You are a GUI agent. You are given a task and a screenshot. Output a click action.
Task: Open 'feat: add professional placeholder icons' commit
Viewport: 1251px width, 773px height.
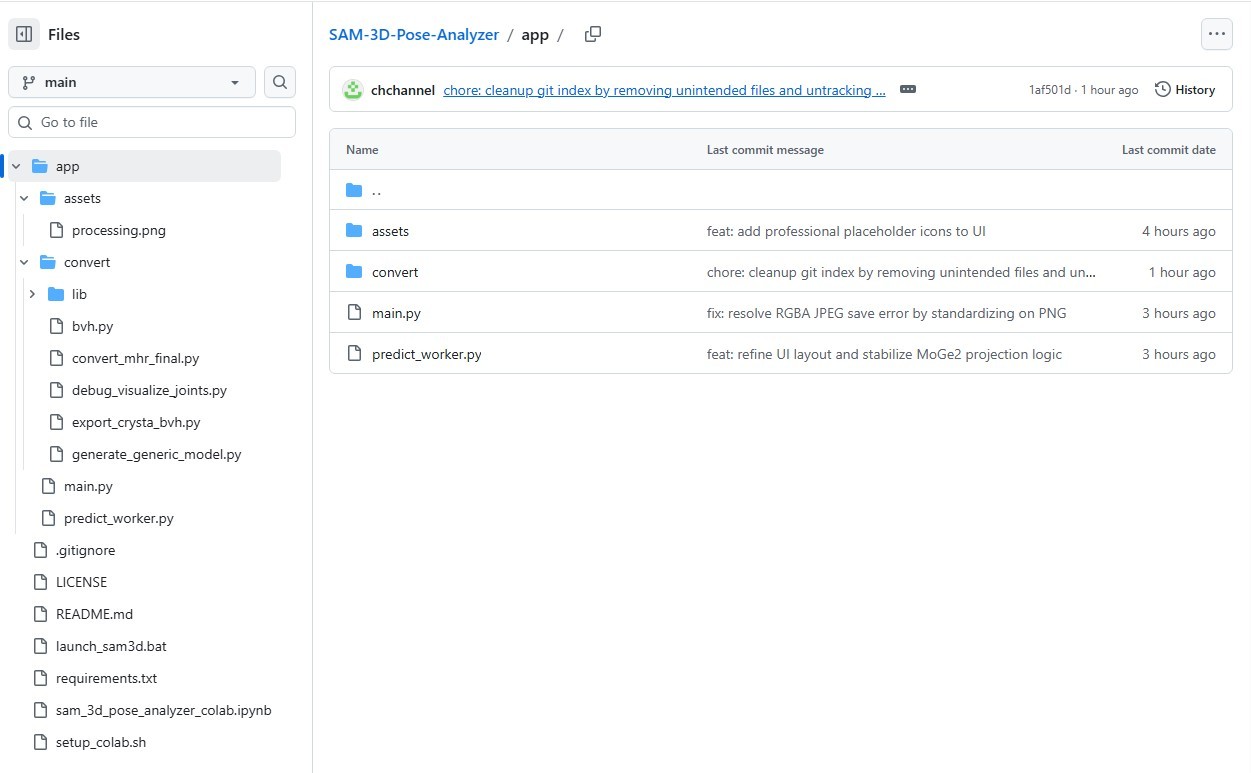846,231
